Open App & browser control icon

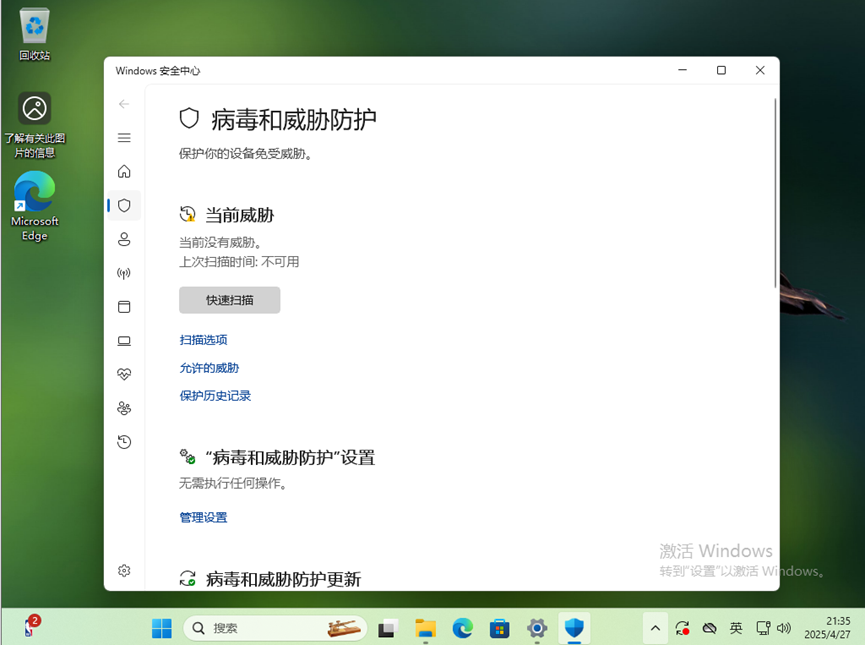click(x=124, y=307)
